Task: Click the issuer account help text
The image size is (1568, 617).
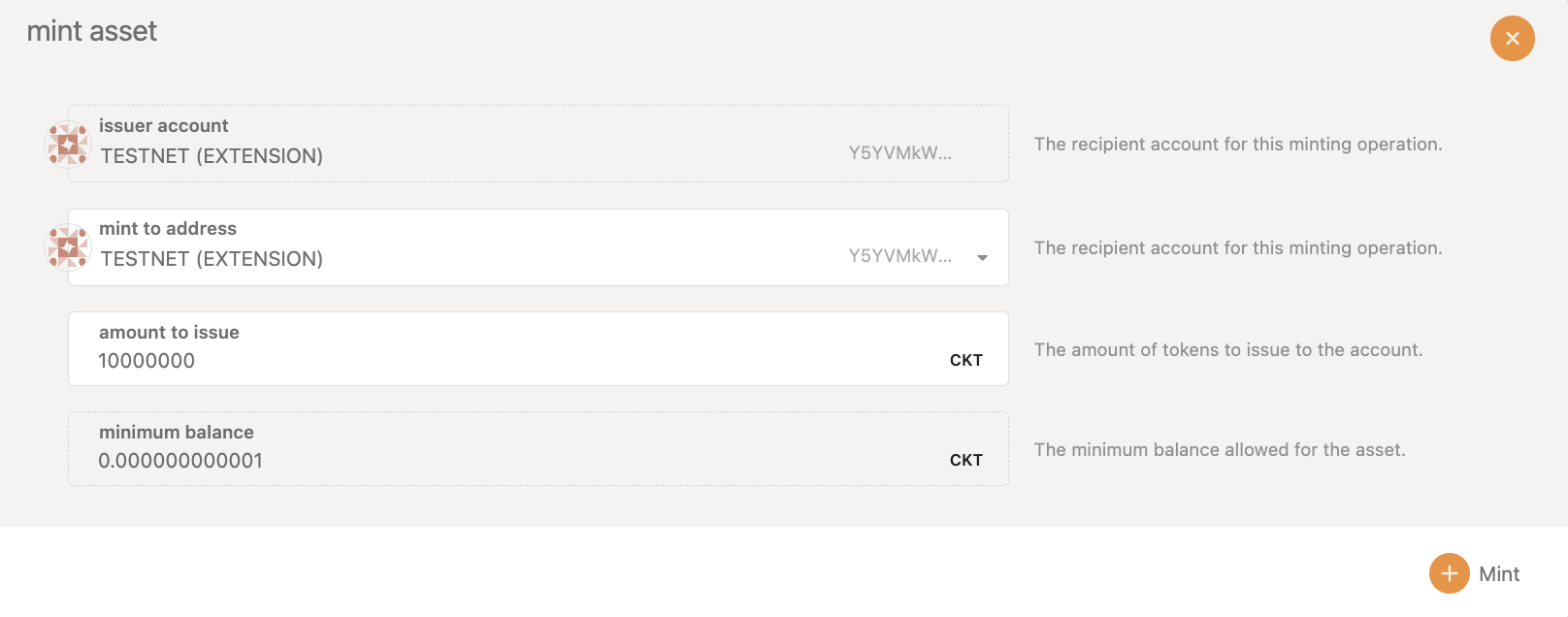Action: pyautogui.click(x=1237, y=145)
